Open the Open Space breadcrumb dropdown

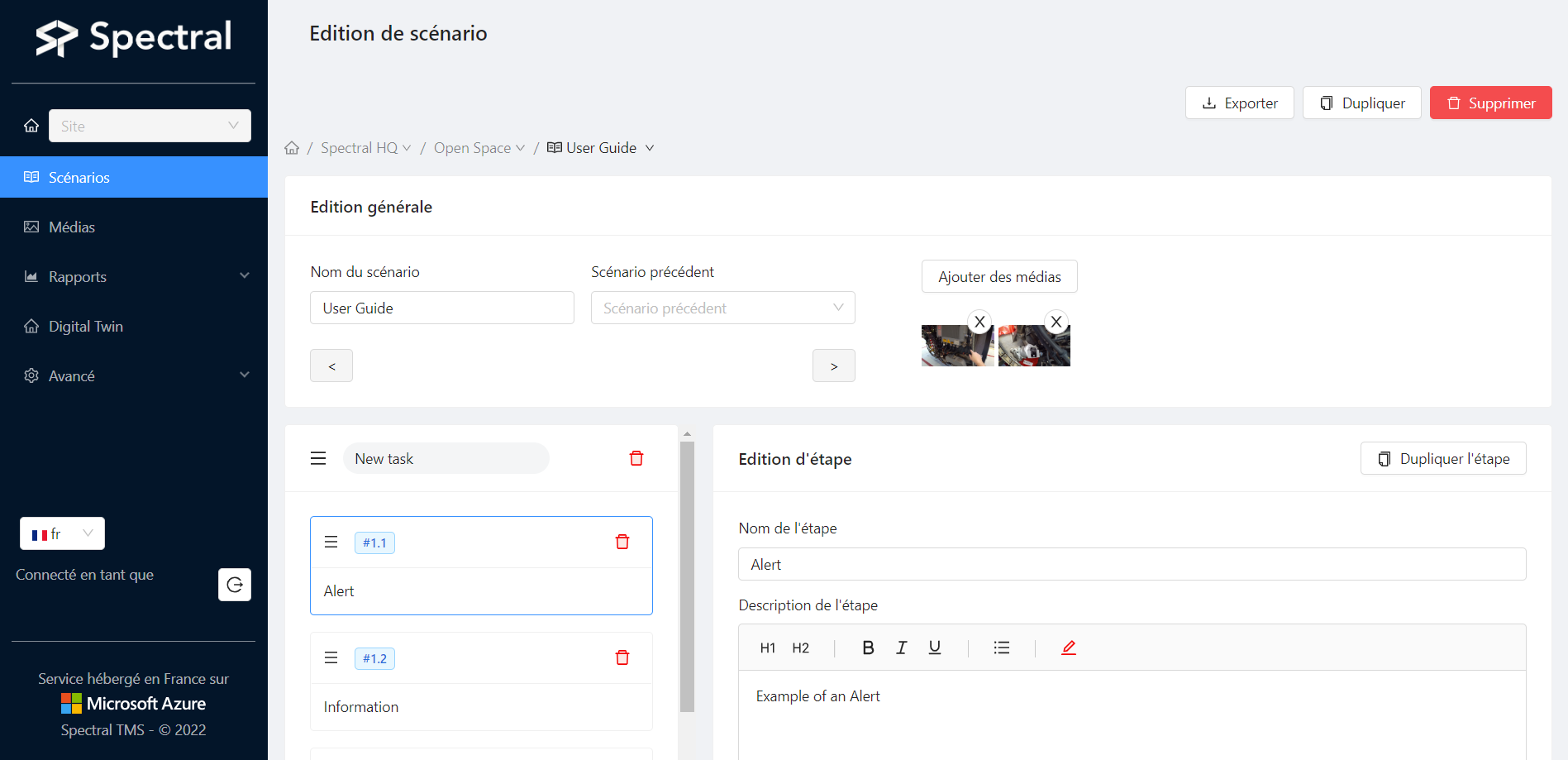pos(479,148)
